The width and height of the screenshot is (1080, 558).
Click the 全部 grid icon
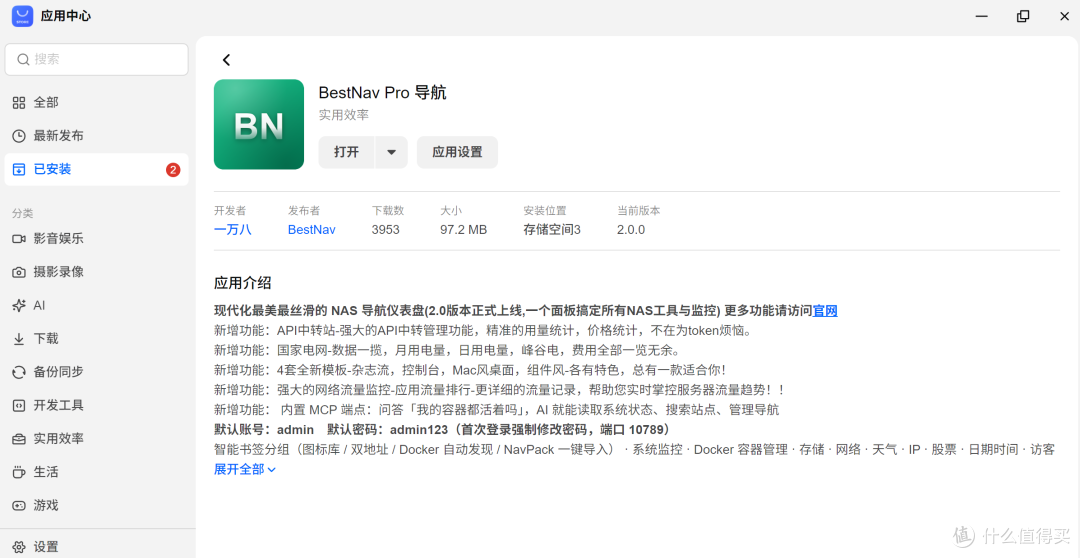coord(19,103)
